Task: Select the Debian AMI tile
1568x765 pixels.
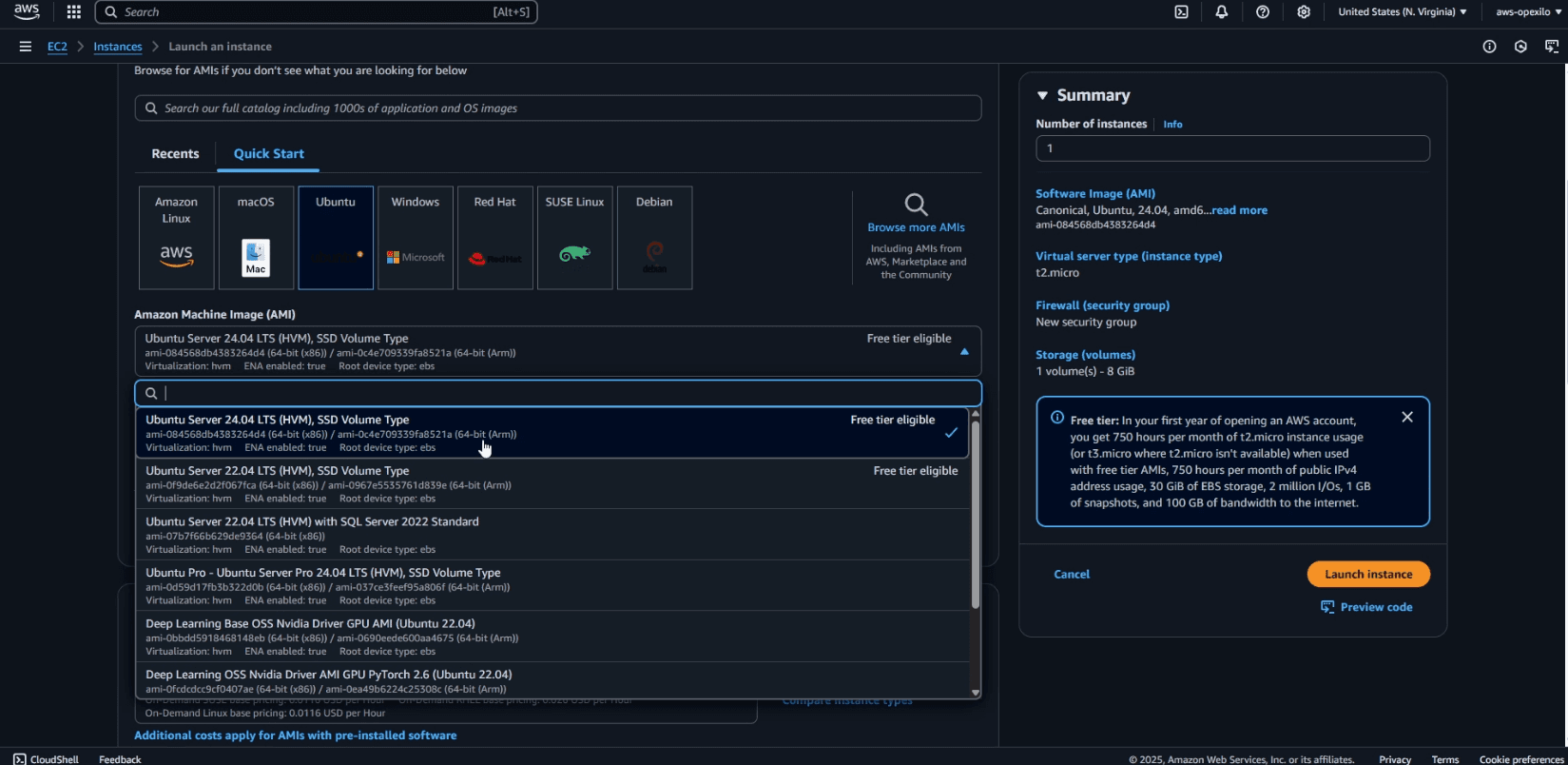Action: pyautogui.click(x=654, y=238)
